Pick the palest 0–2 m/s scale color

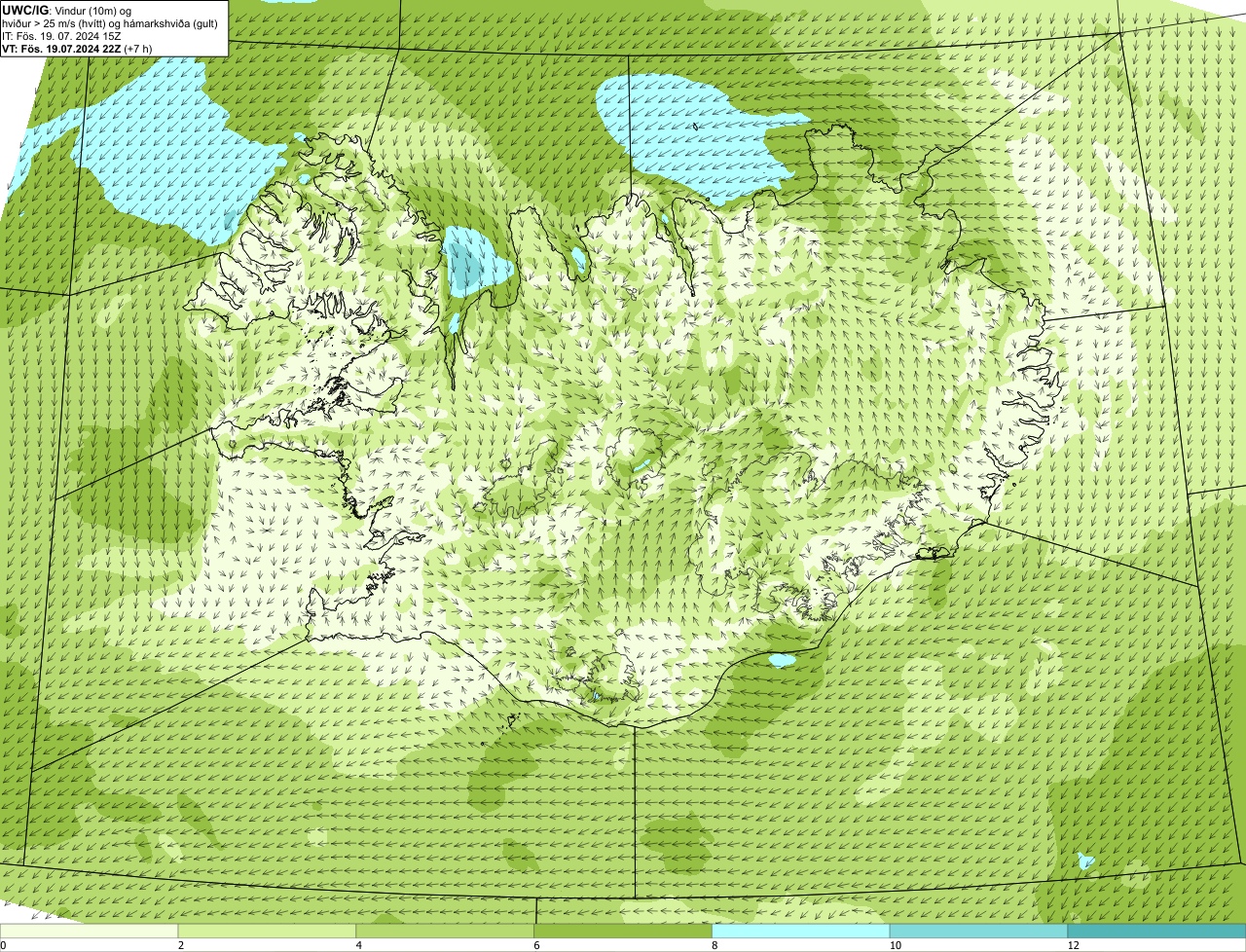point(89,931)
